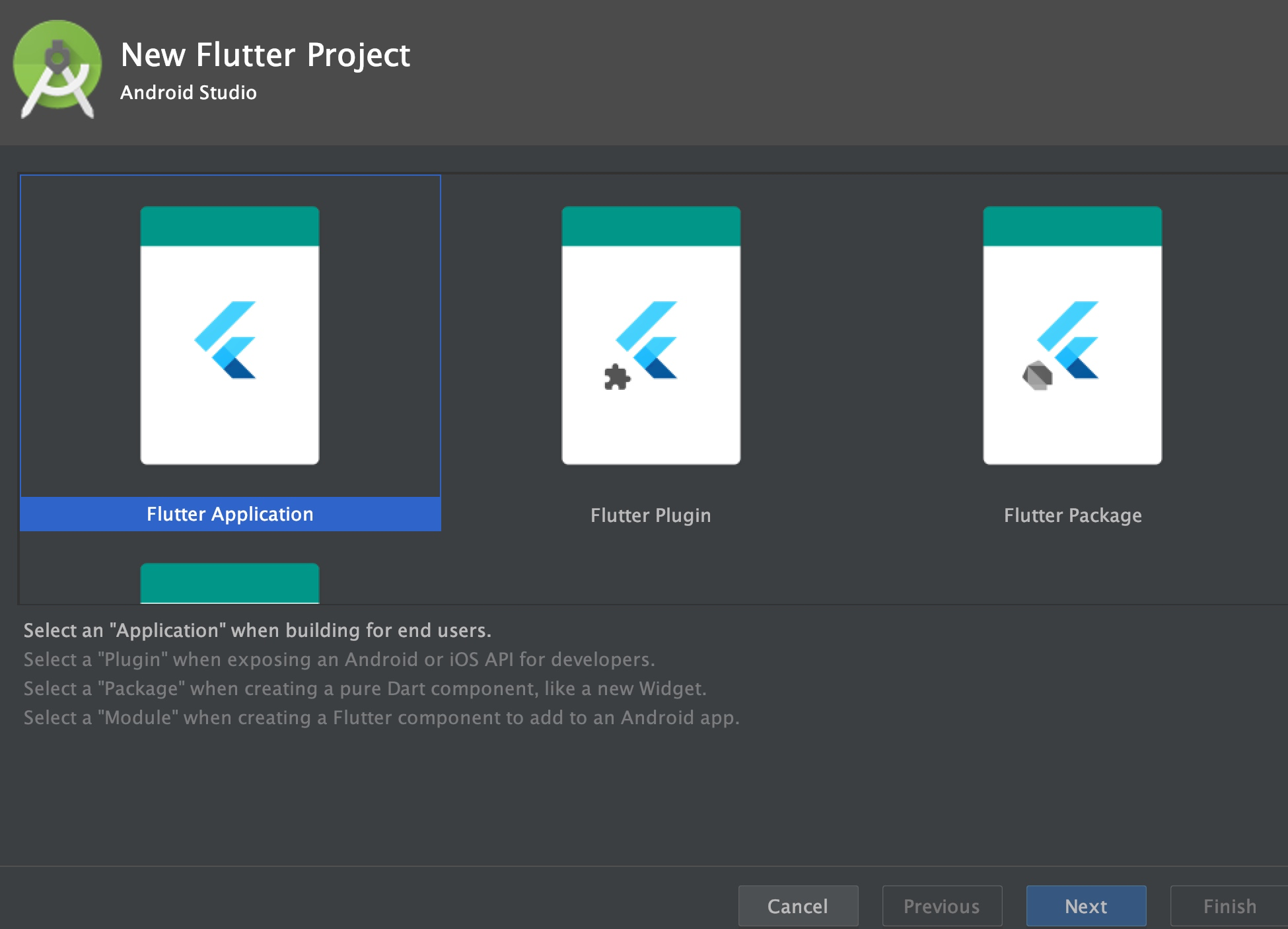This screenshot has width=1288, height=929.
Task: Pick the Flutter Package project icon
Action: point(1073,336)
